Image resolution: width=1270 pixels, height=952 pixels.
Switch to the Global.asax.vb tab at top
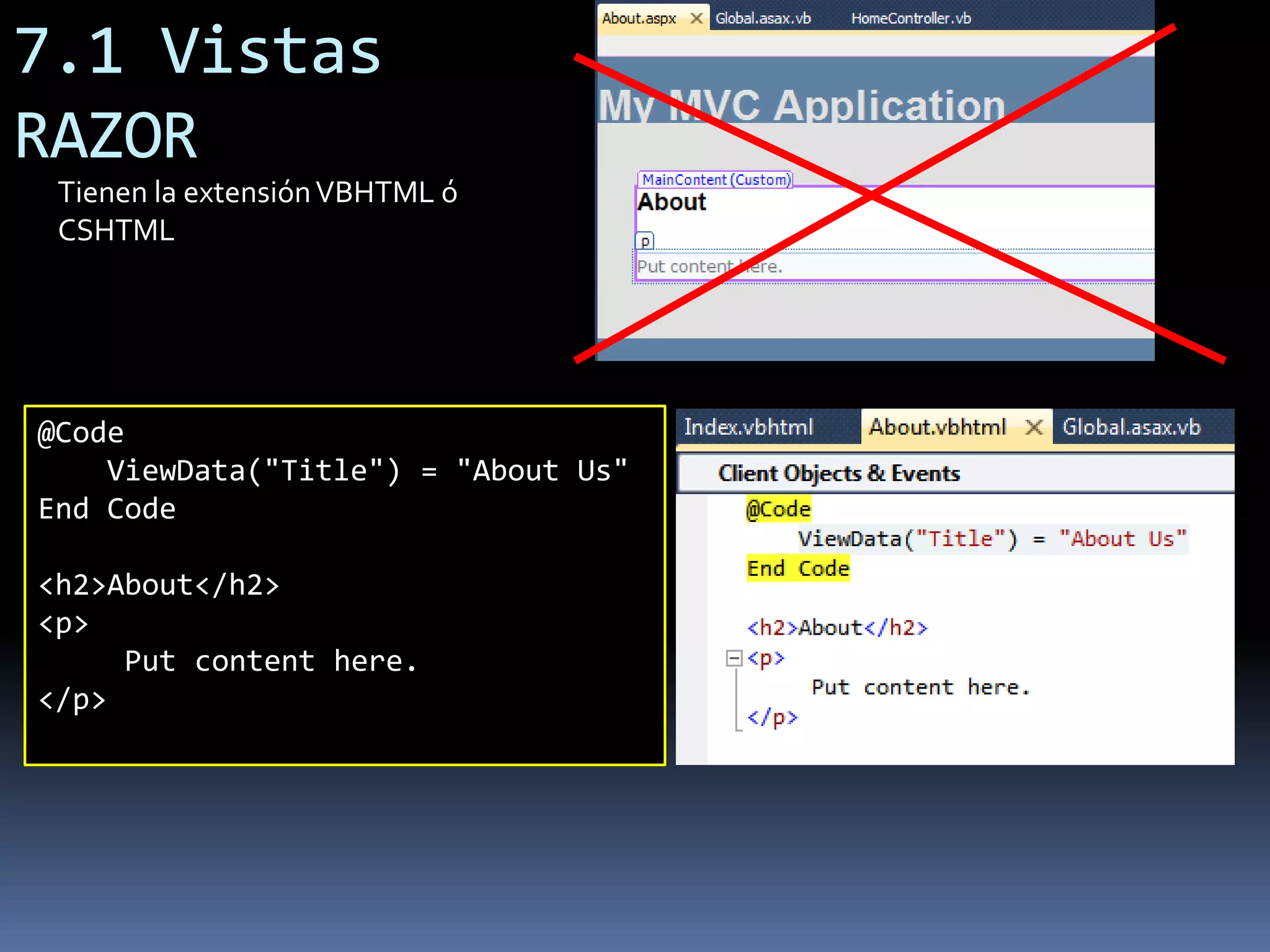point(763,19)
